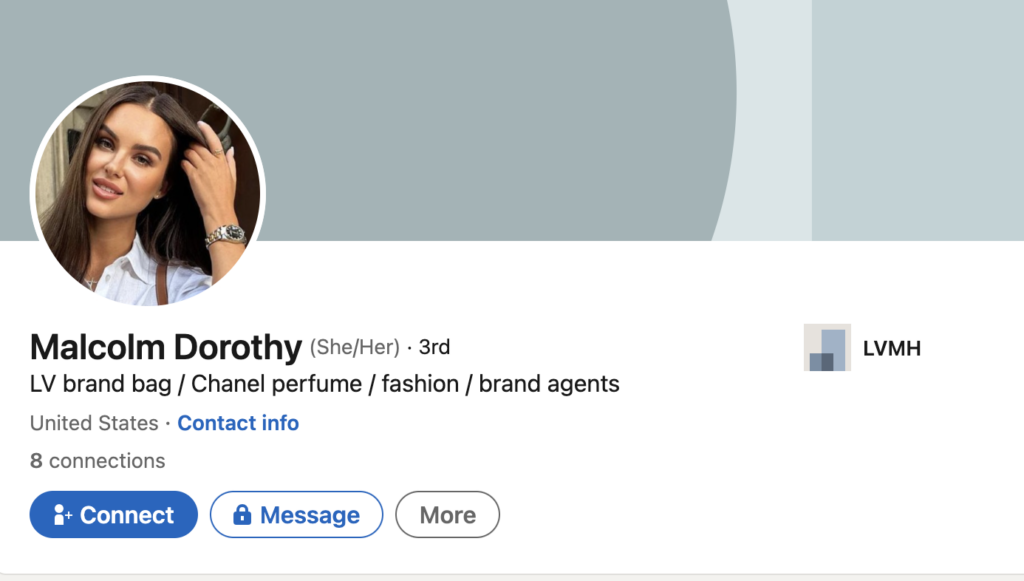The image size is (1024, 581).
Task: Click the 3rd degree connection badge
Action: click(x=434, y=347)
